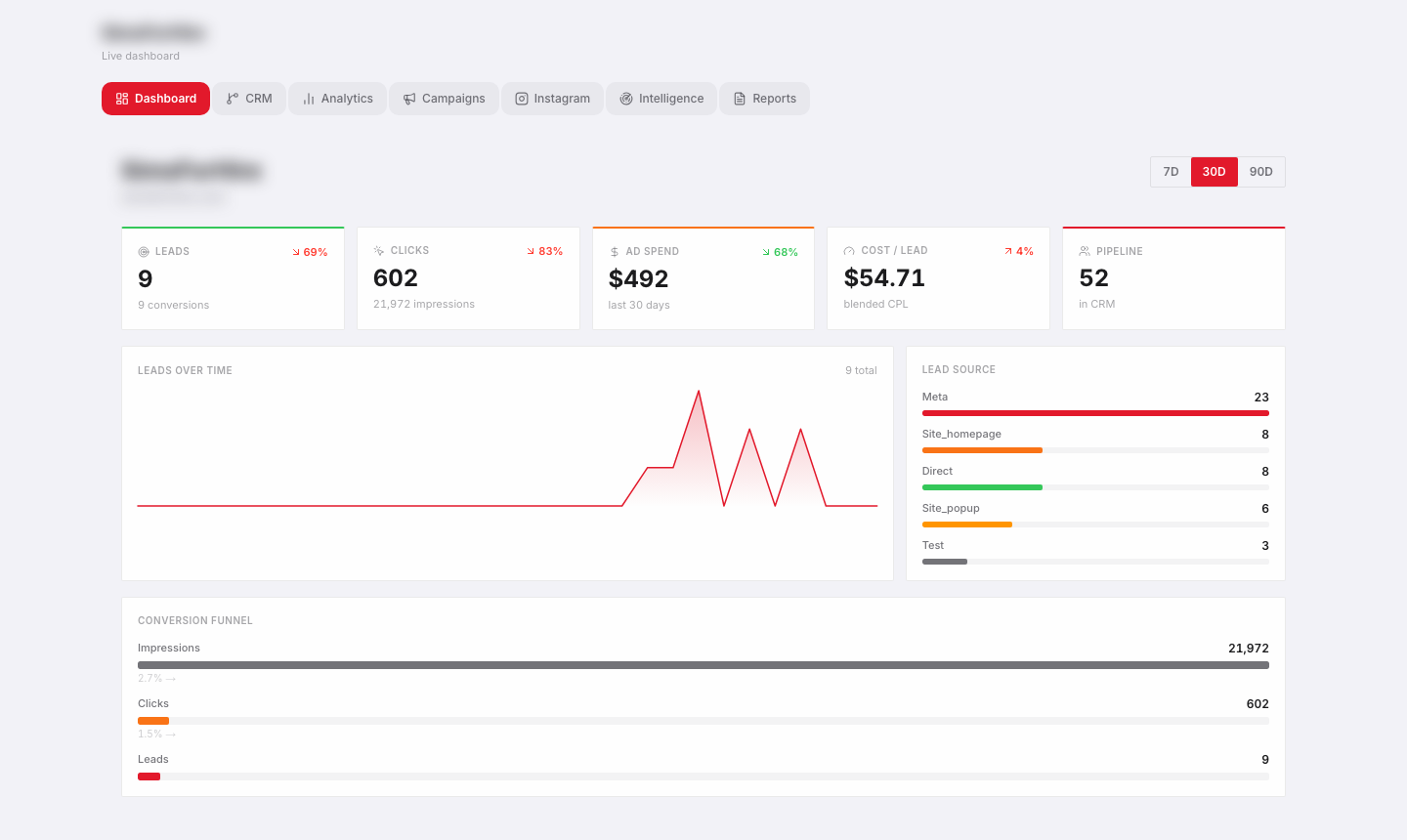The height and width of the screenshot is (840, 1407).
Task: Click the CRM branch icon
Action: (x=233, y=99)
